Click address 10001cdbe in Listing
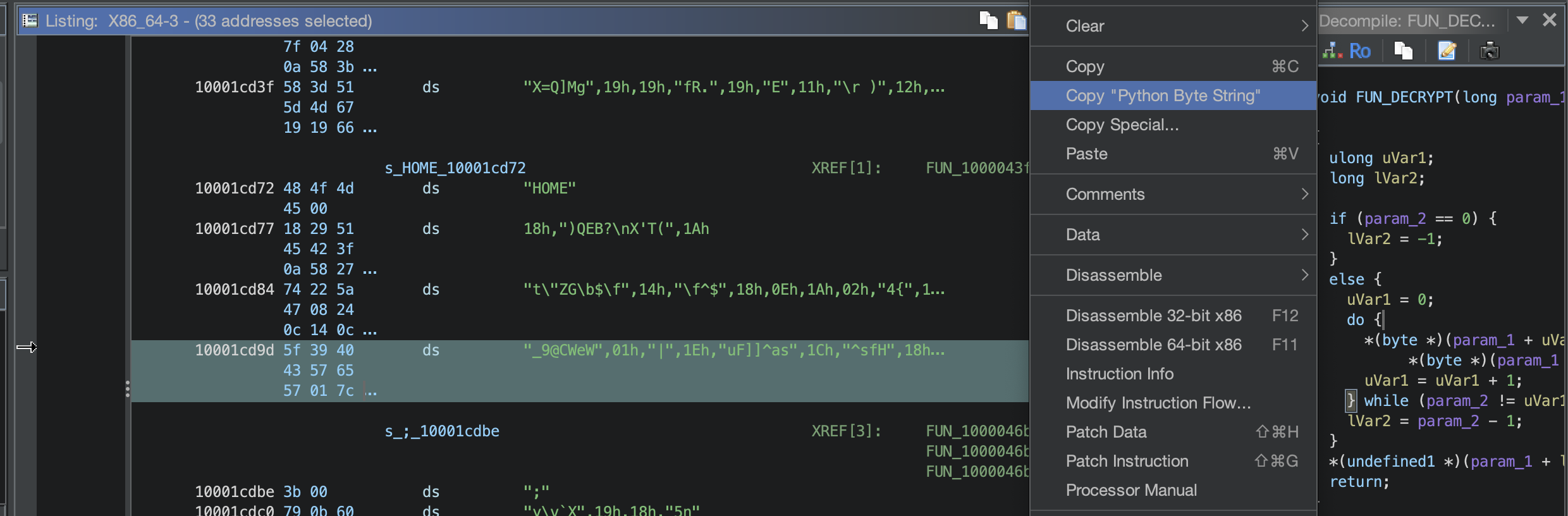This screenshot has height=516, width=1568. coord(234,492)
